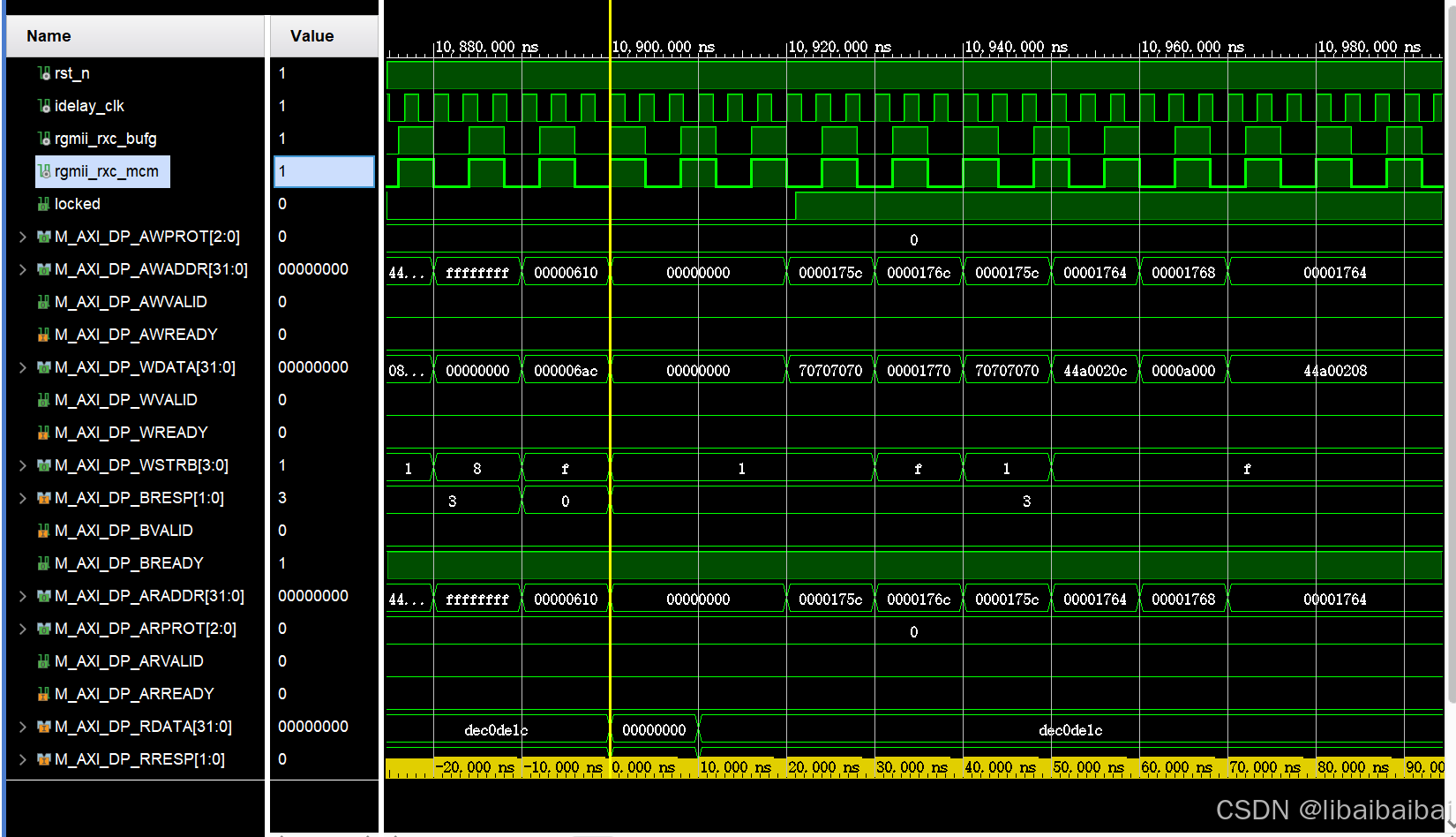Screen dimensions: 1456x837
Task: Click the 00000610 value in ARADDR waveform
Action: click(566, 599)
